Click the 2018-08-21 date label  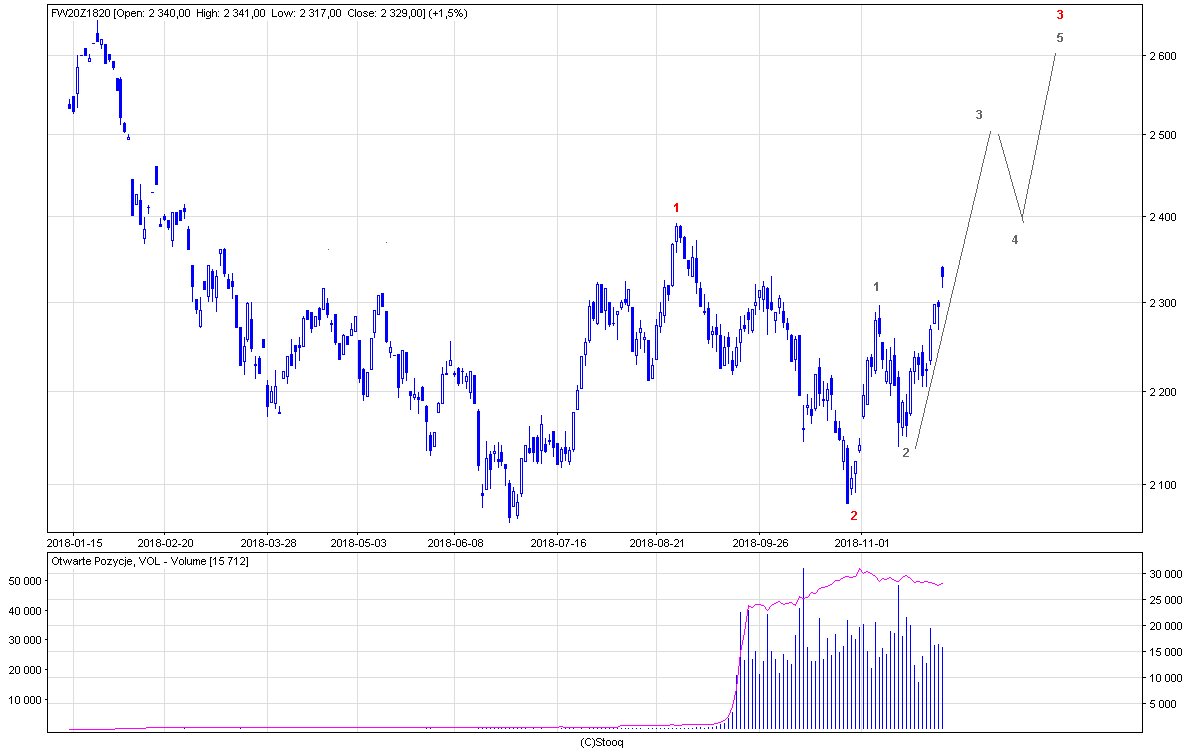tap(657, 541)
